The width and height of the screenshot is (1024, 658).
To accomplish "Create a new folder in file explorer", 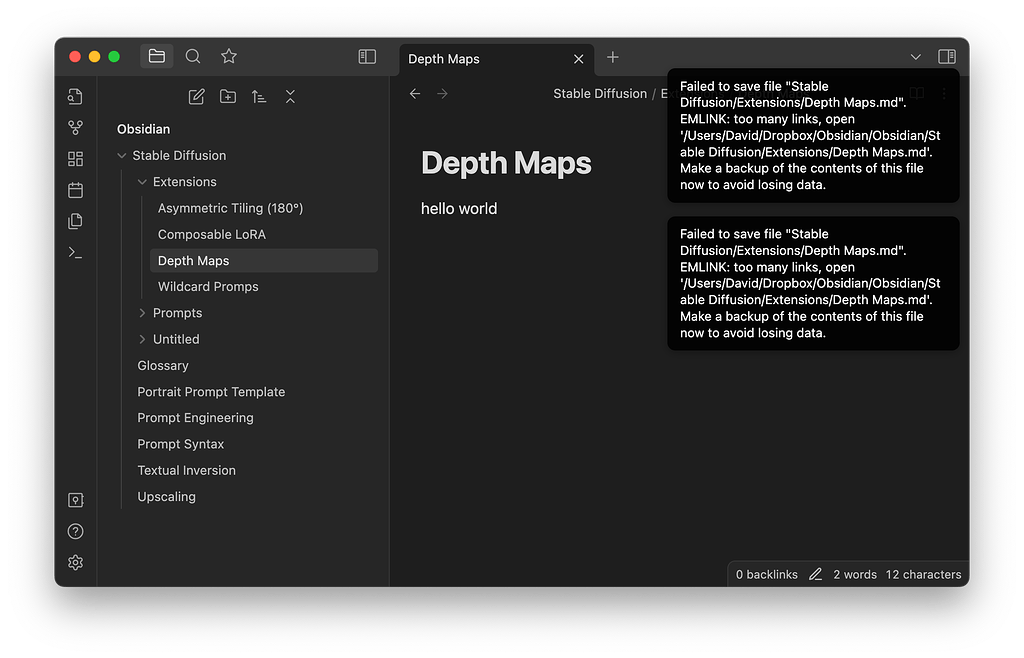I will (227, 97).
